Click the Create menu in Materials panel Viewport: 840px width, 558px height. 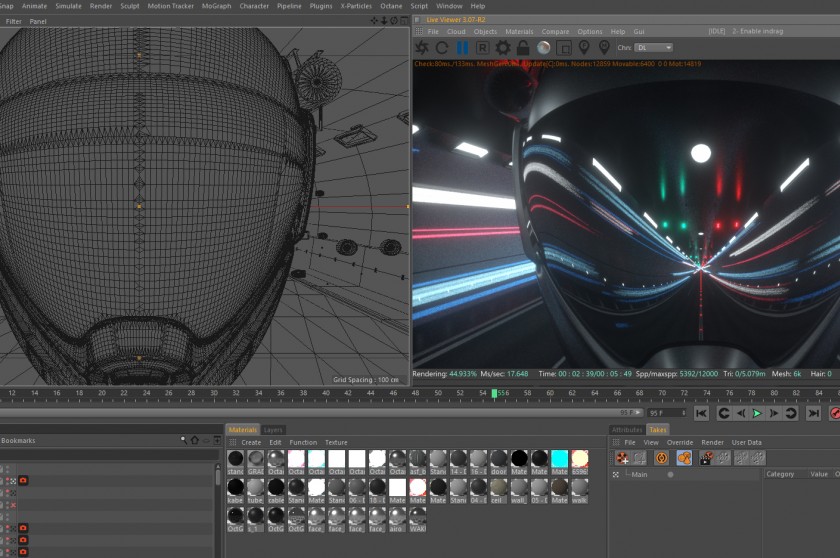point(251,442)
